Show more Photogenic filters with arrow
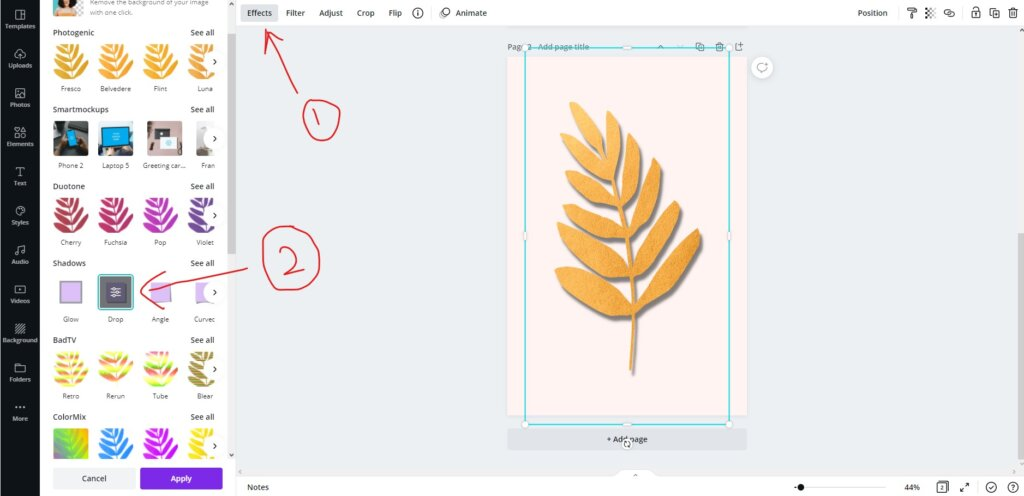 [x=214, y=62]
